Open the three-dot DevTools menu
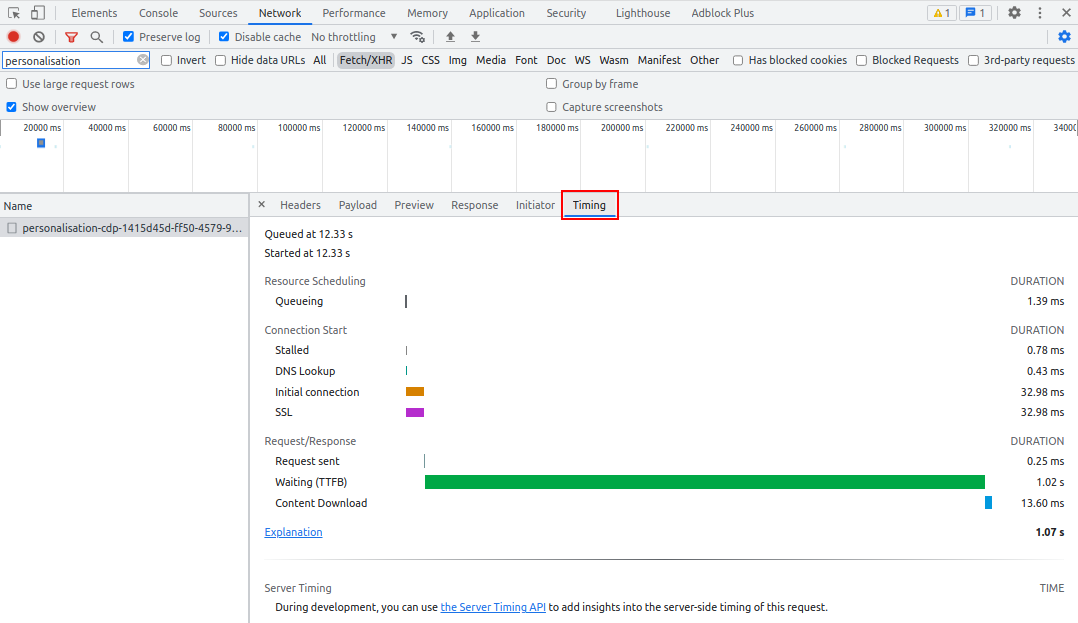1078x623 pixels. (1040, 12)
